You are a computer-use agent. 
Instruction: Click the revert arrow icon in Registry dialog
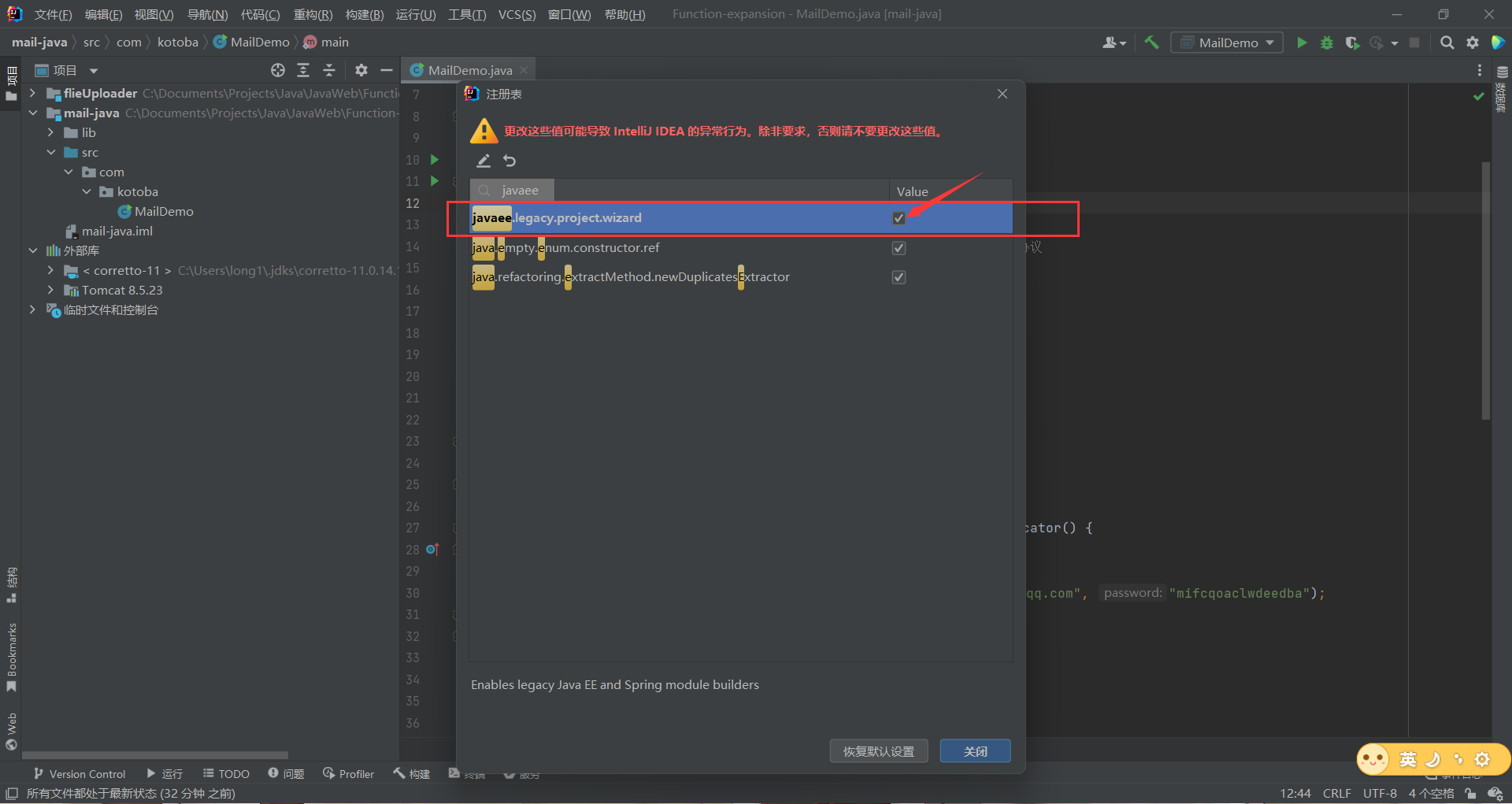coord(509,161)
